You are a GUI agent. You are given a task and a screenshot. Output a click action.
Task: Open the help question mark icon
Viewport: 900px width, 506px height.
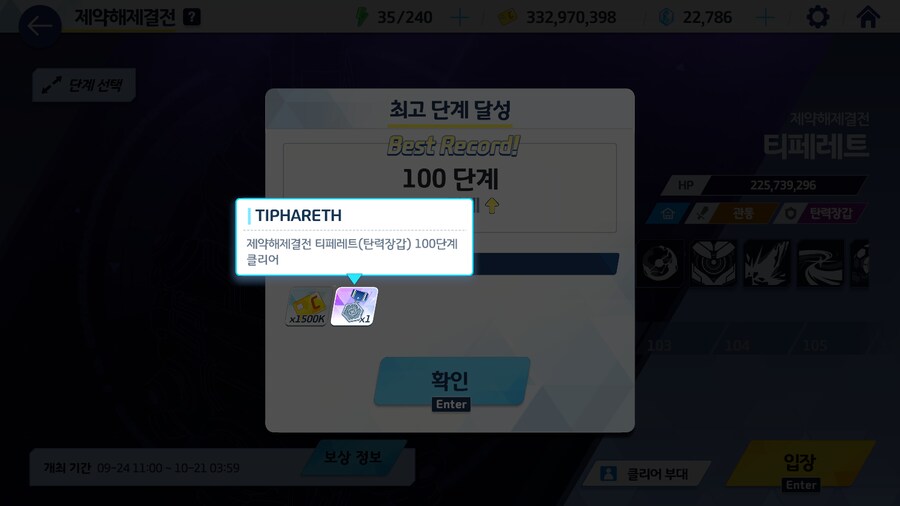pyautogui.click(x=192, y=17)
